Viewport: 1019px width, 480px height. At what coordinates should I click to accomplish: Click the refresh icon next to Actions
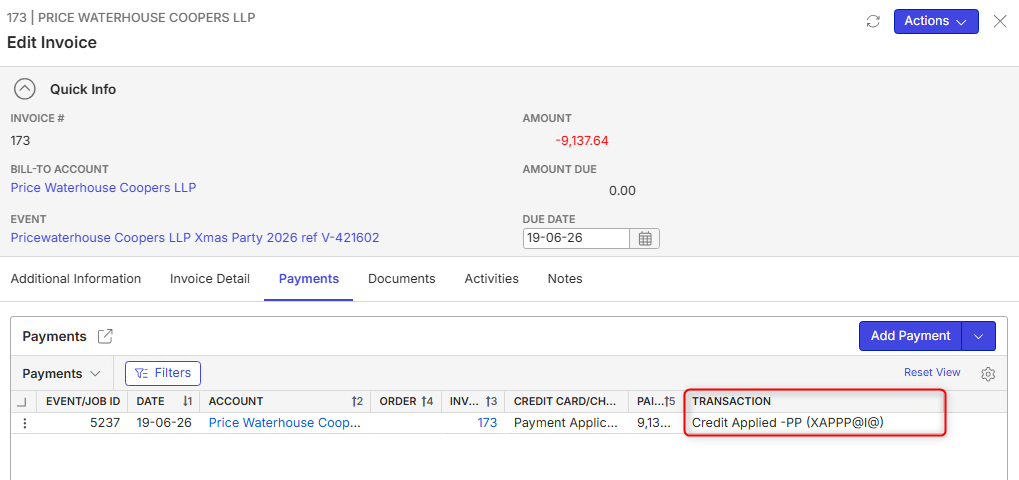(x=873, y=21)
